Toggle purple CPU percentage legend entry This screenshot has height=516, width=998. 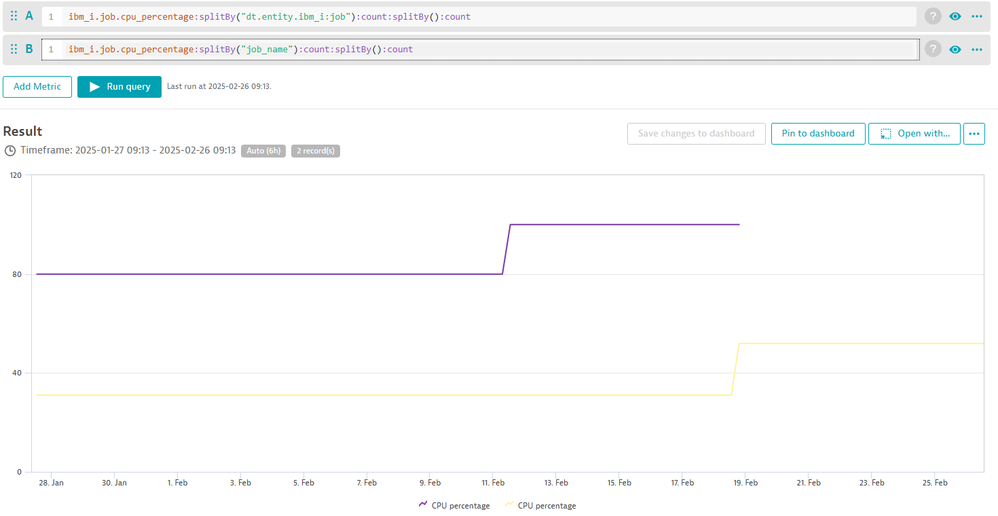pyautogui.click(x=454, y=506)
